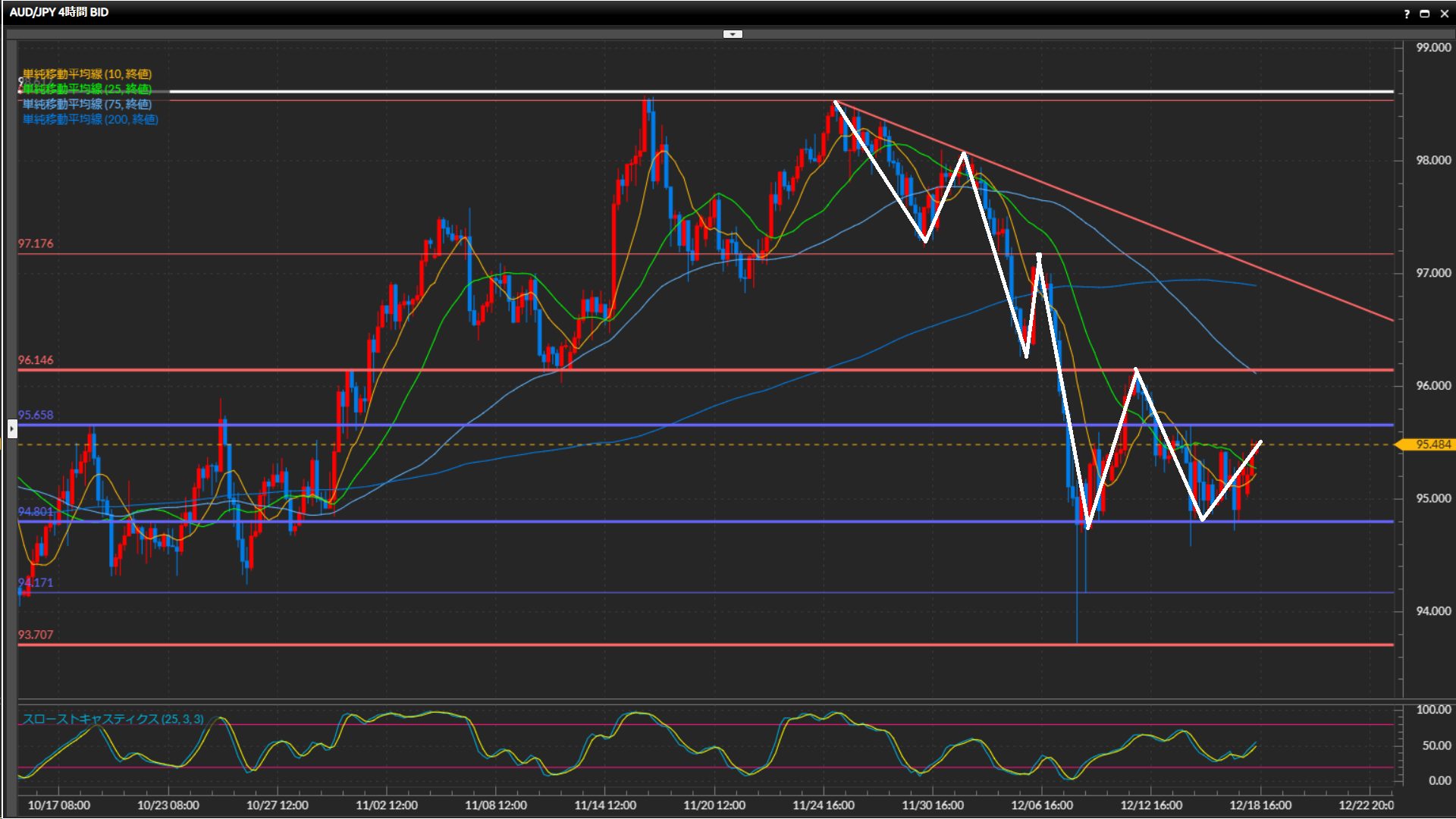Close the AUD/JPY chart window

1445,14
